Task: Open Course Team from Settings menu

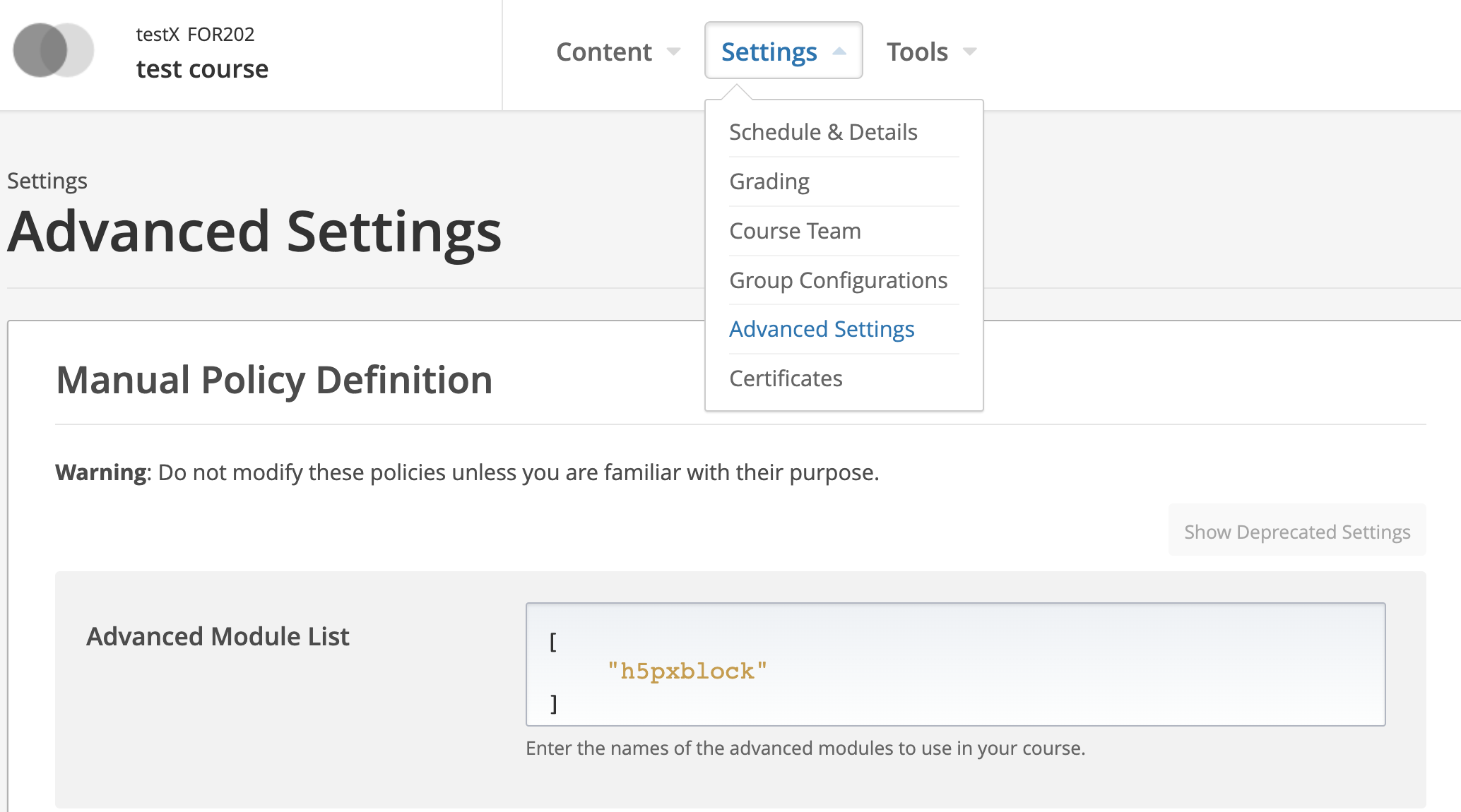Action: coord(795,231)
